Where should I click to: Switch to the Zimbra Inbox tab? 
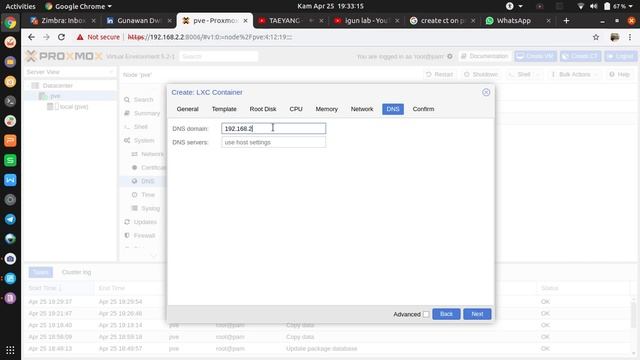pos(63,20)
